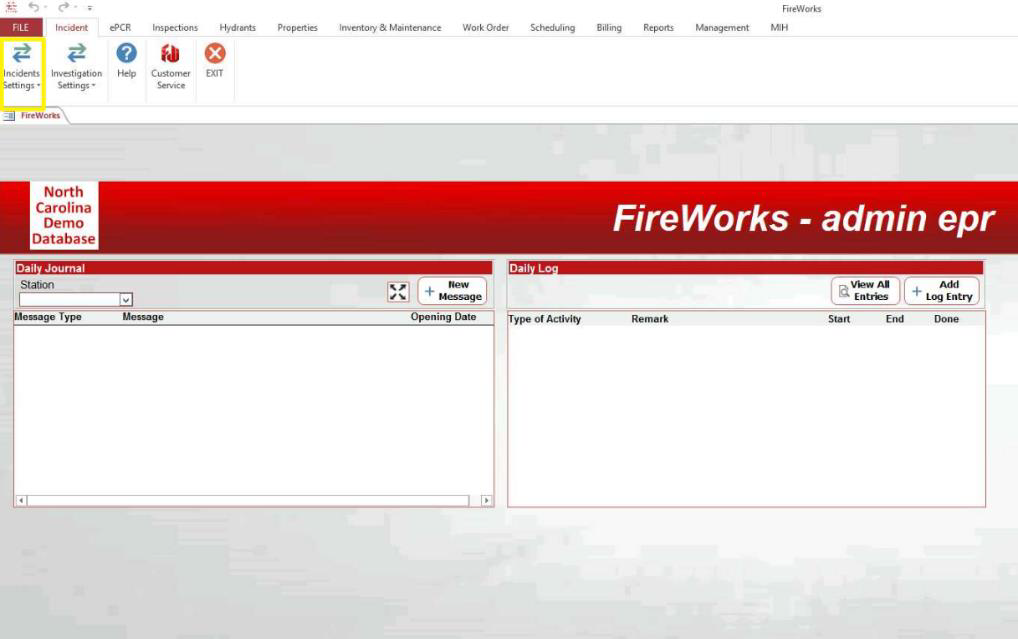Switch to the Inspections tab
Viewport: 1018px width, 639px height.
click(175, 27)
